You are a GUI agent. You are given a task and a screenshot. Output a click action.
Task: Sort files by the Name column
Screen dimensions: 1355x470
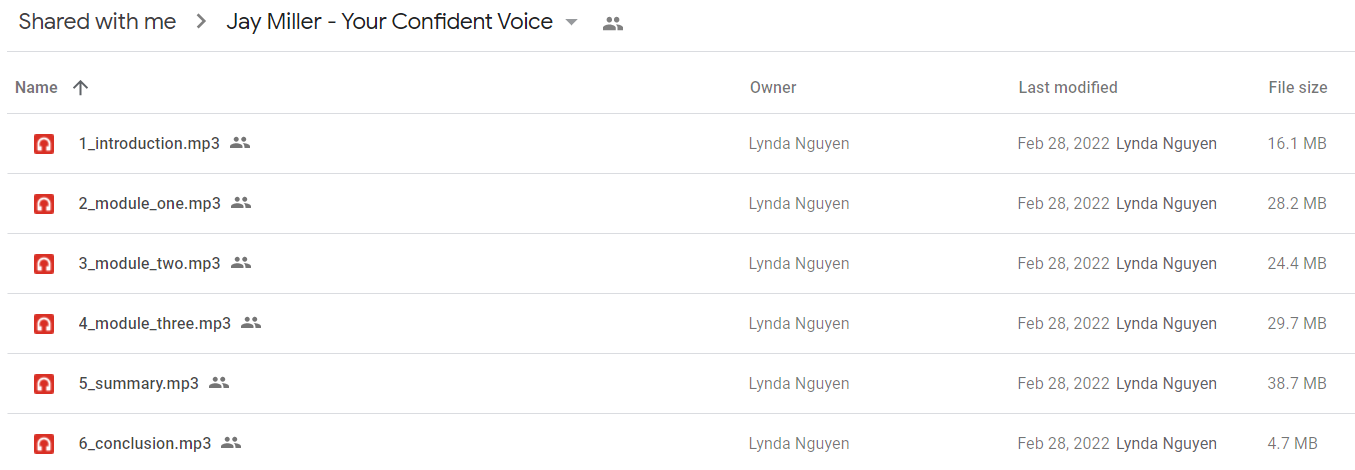[36, 87]
